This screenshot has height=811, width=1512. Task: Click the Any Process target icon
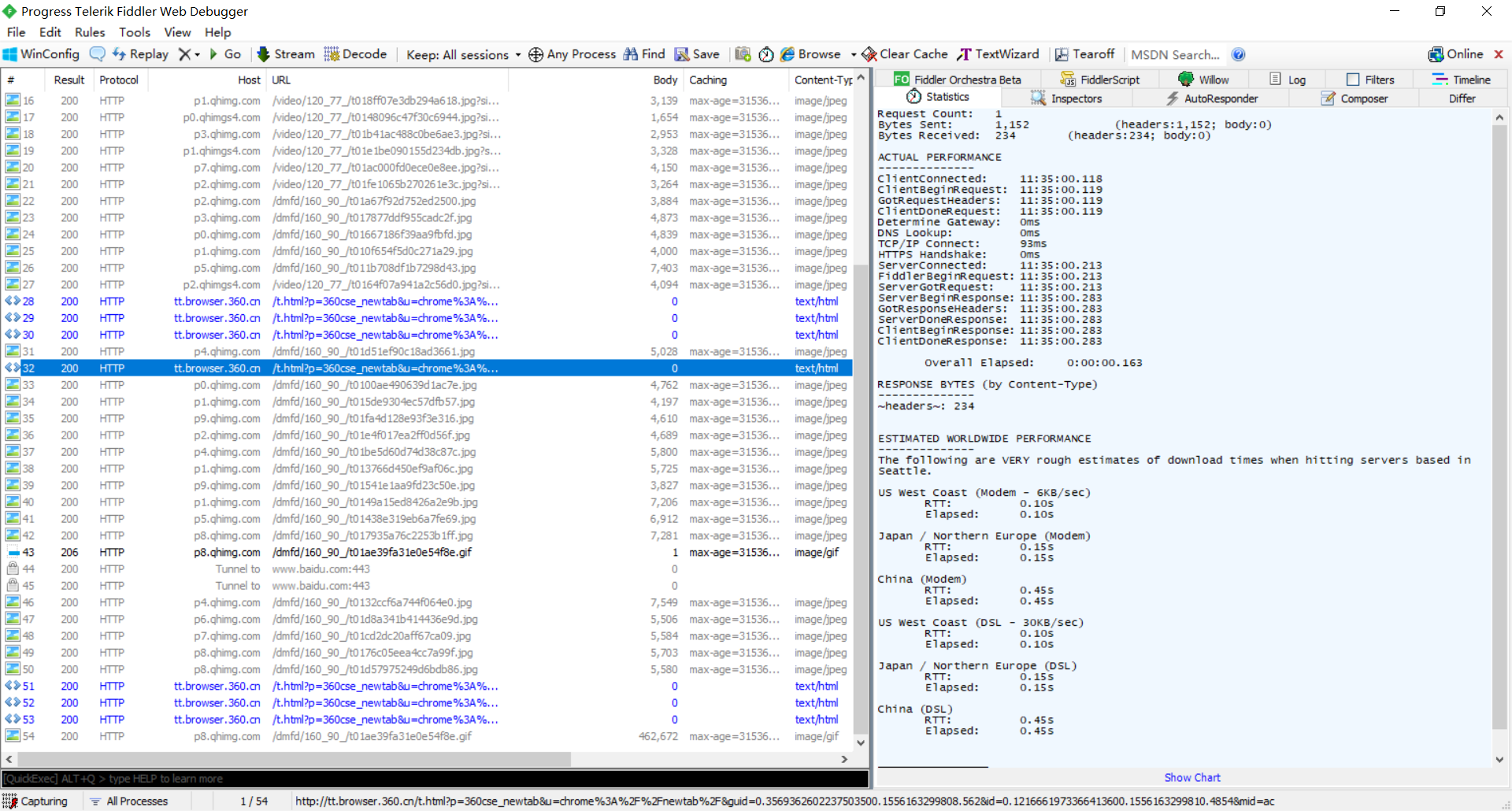coord(535,54)
